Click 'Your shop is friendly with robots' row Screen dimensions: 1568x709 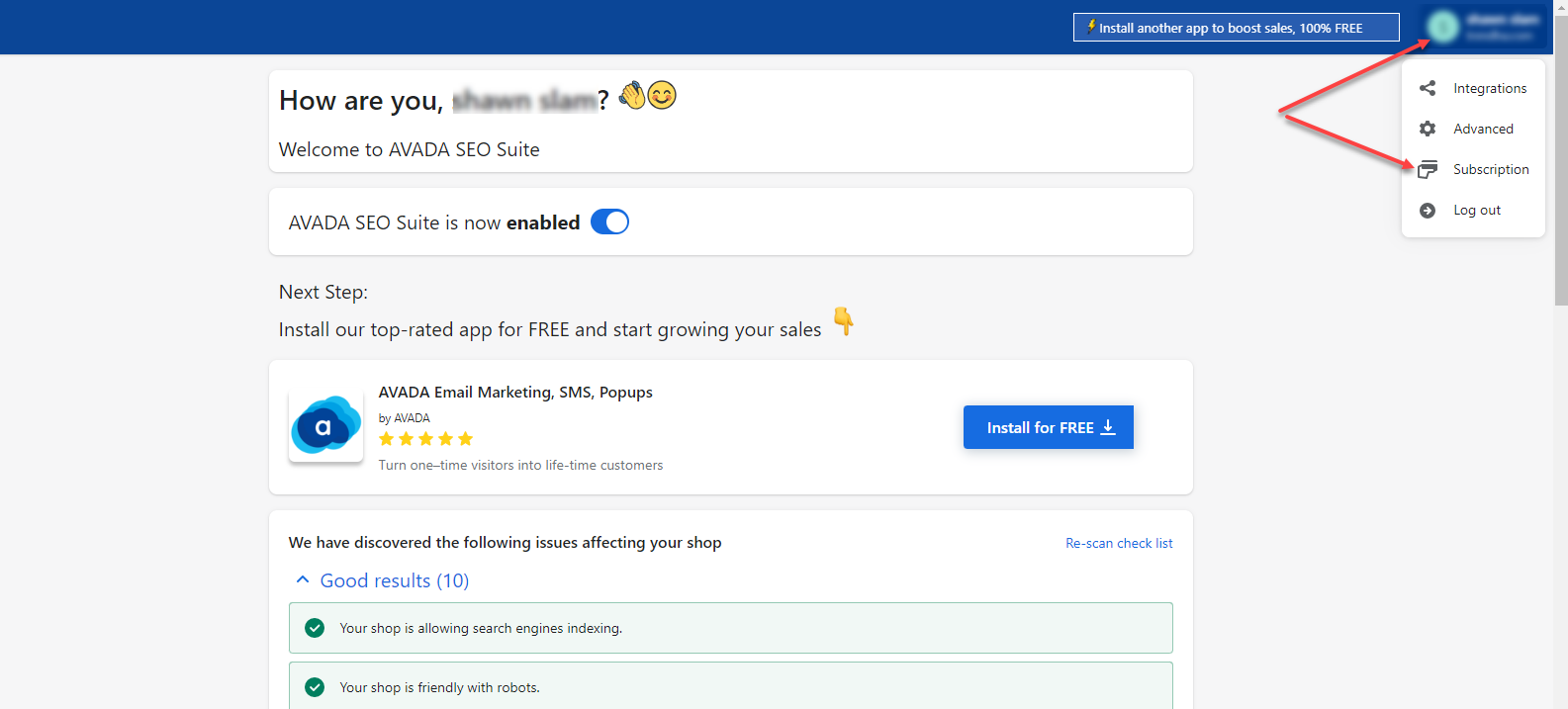(x=730, y=686)
